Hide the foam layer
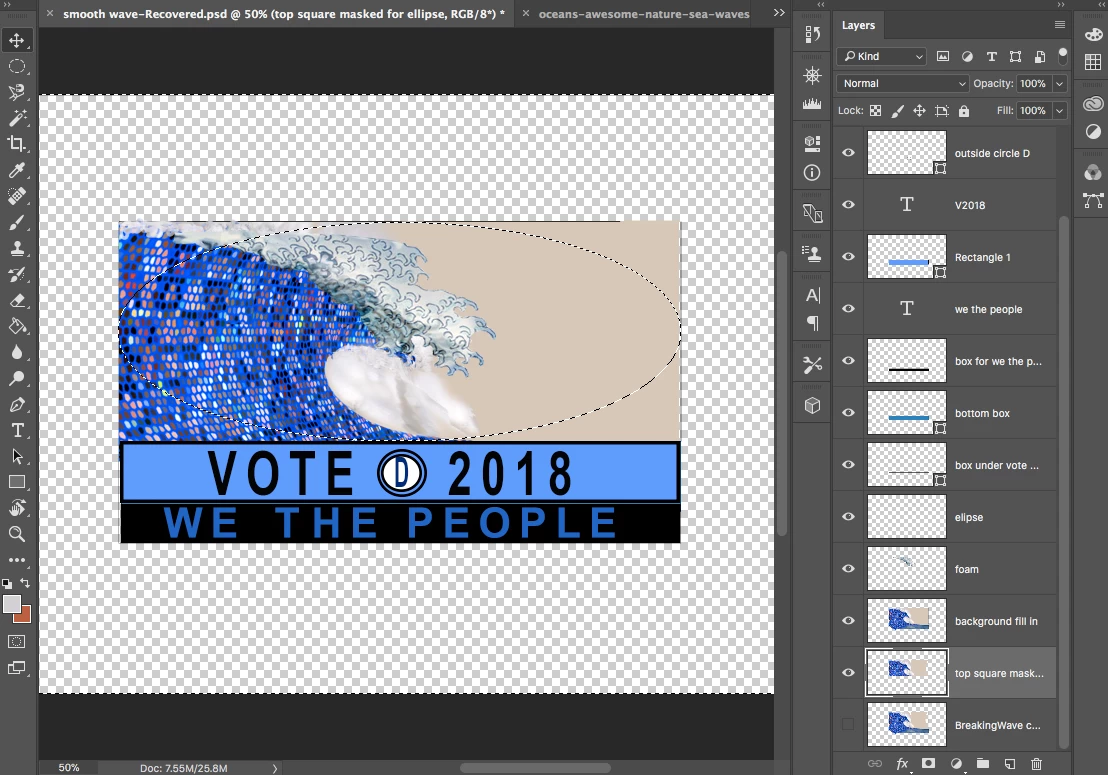This screenshot has height=775, width=1108. click(x=848, y=569)
